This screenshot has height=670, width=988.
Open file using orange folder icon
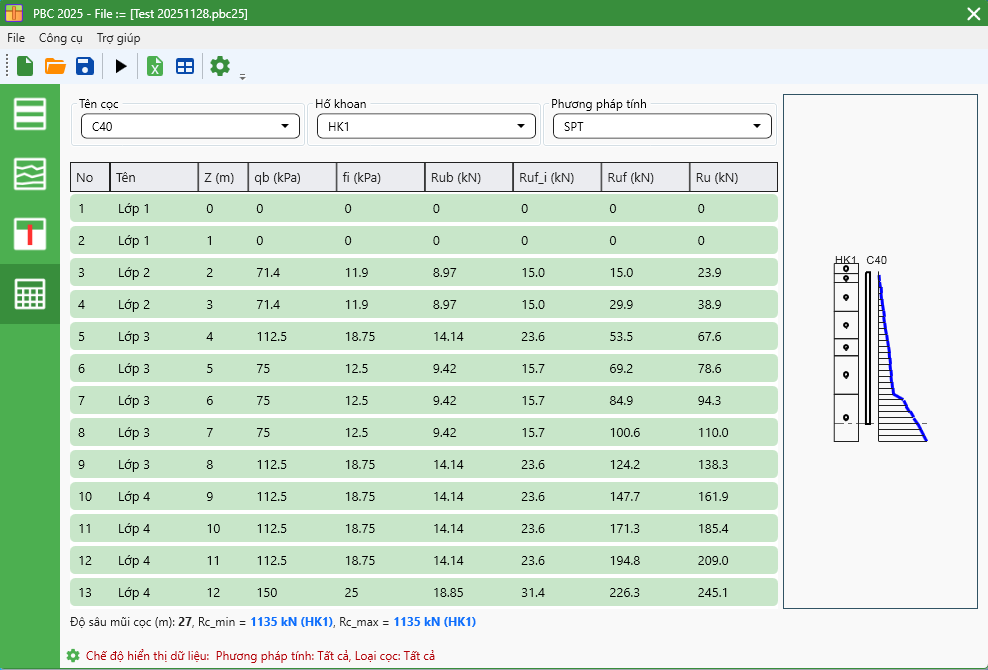[55, 66]
